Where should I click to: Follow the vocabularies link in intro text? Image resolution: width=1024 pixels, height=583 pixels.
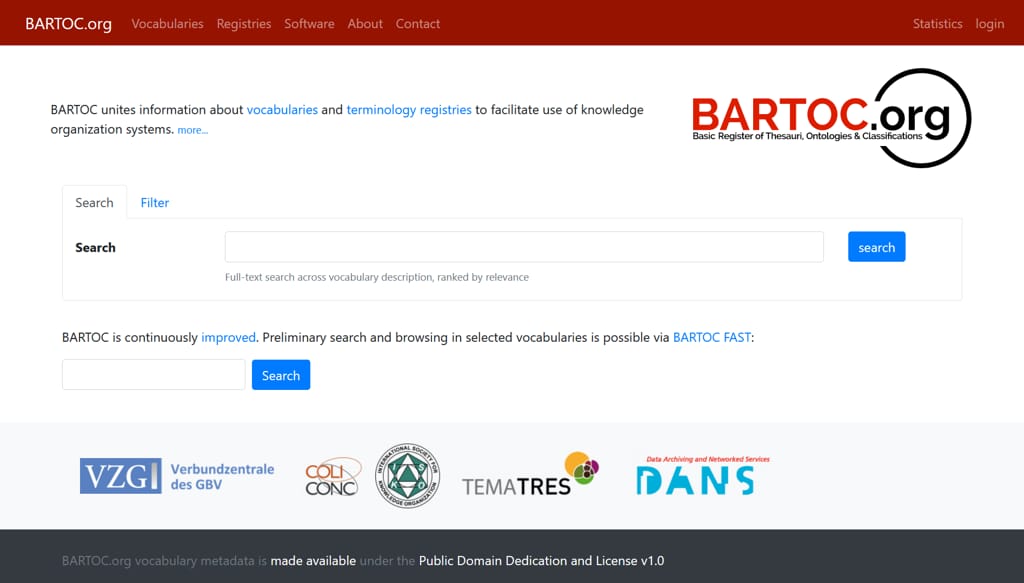click(282, 110)
